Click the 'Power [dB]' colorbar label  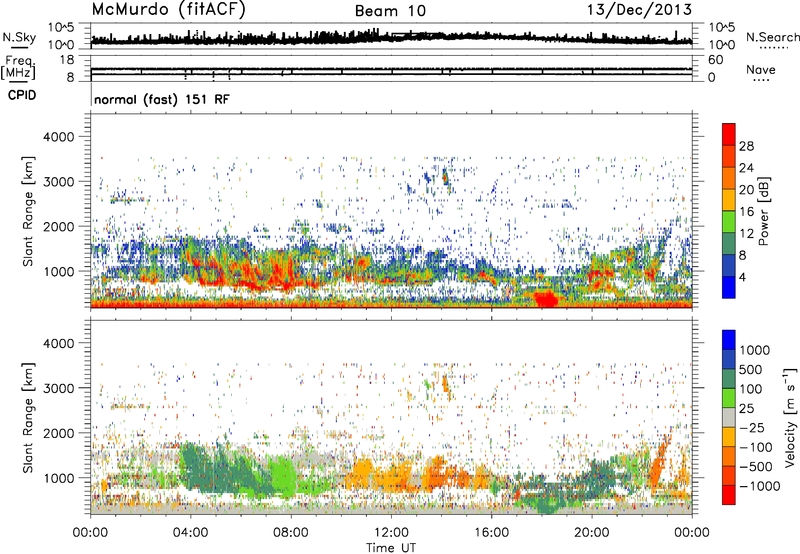tap(763, 212)
